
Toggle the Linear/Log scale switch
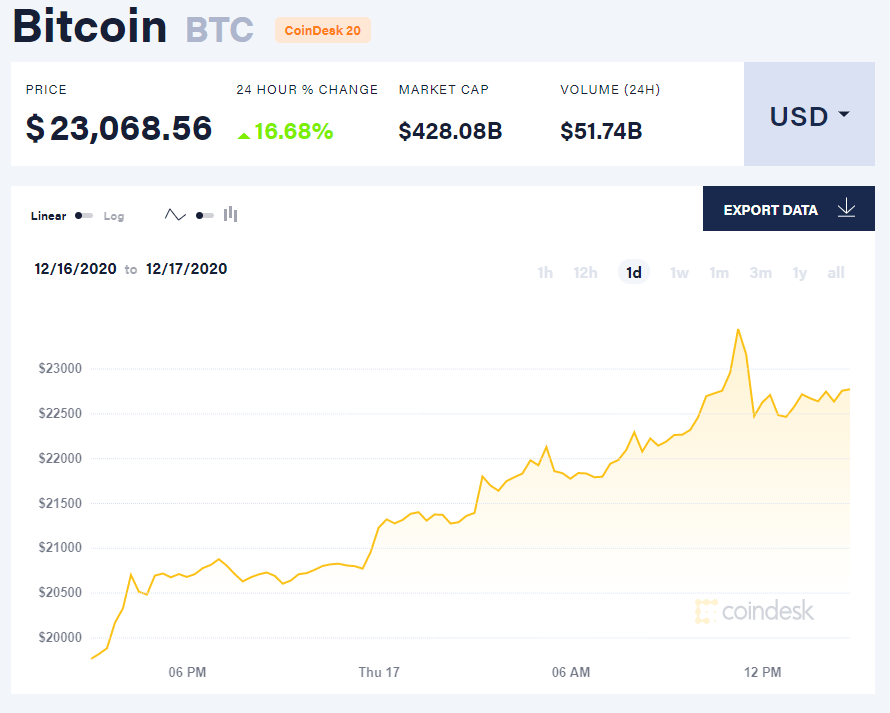coord(84,216)
